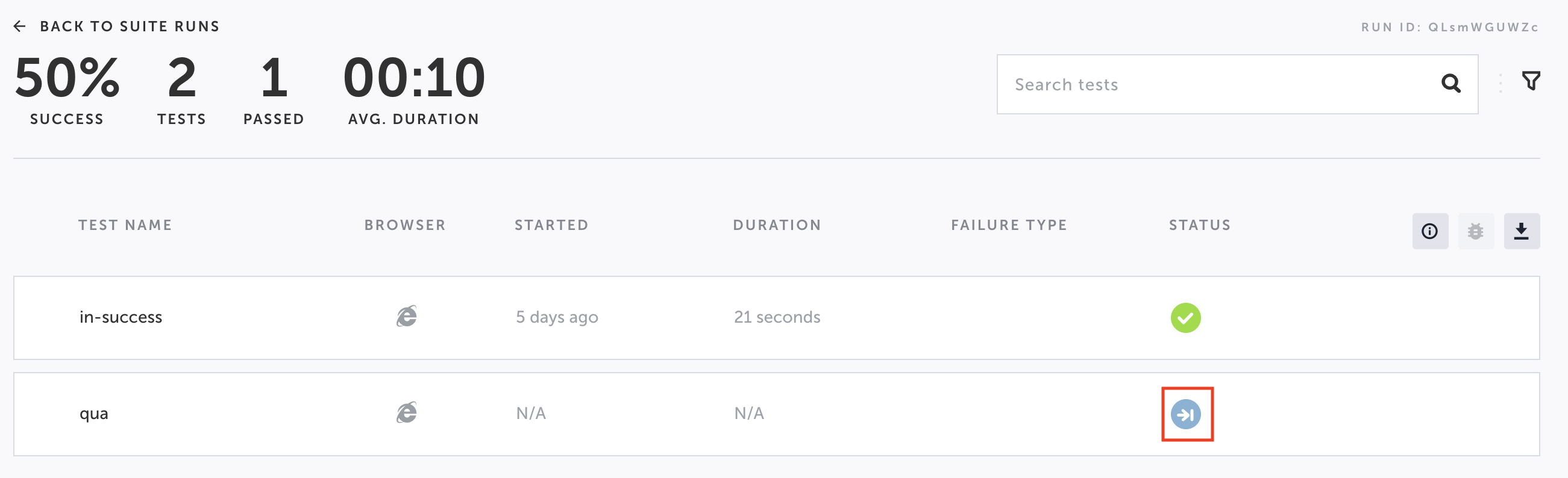Viewport: 1568px width, 478px height.
Task: Sort by Test Name column header
Action: coord(125,225)
